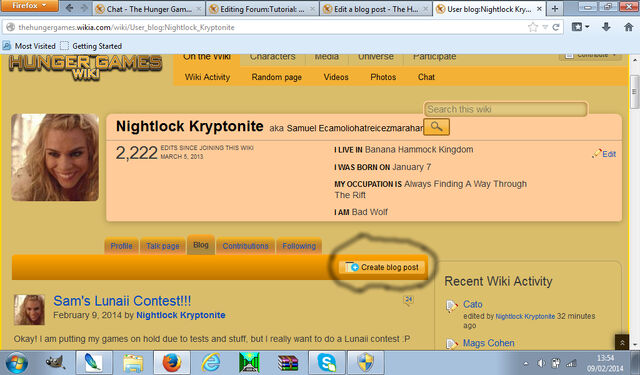Viewport: 640px width, 375px height.
Task: Select the Blog tab
Action: pos(201,245)
